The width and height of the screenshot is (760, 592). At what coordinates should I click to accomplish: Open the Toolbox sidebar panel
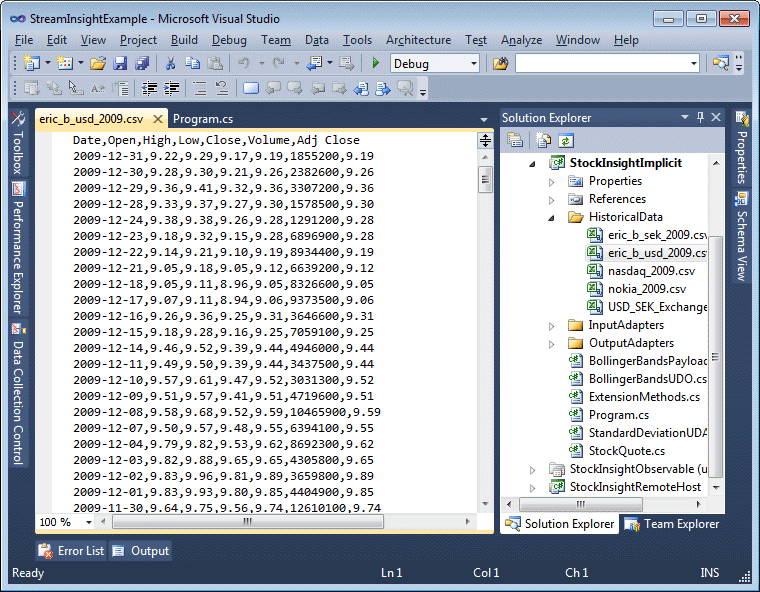[18, 144]
